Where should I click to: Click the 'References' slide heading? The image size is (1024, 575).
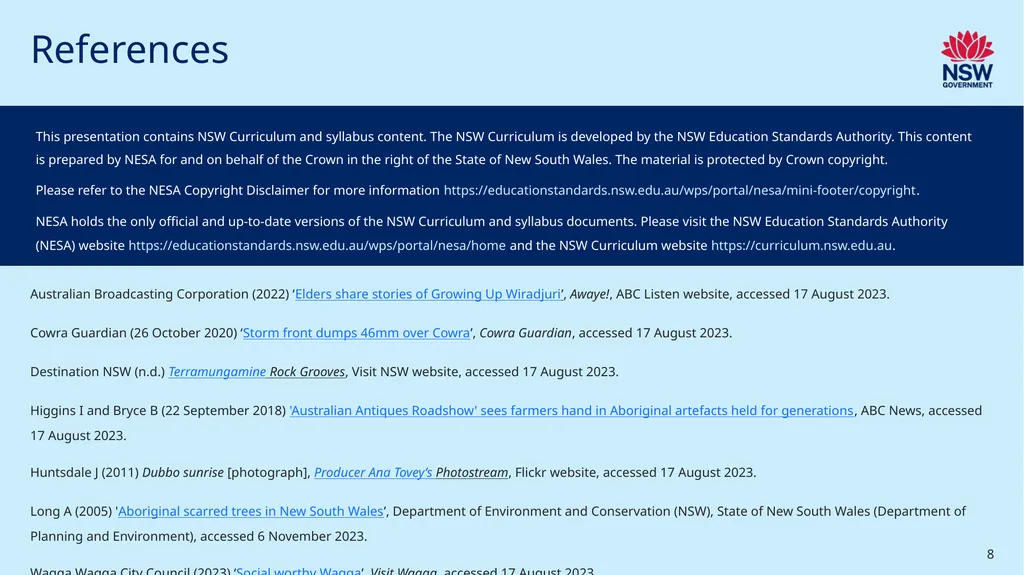click(130, 49)
